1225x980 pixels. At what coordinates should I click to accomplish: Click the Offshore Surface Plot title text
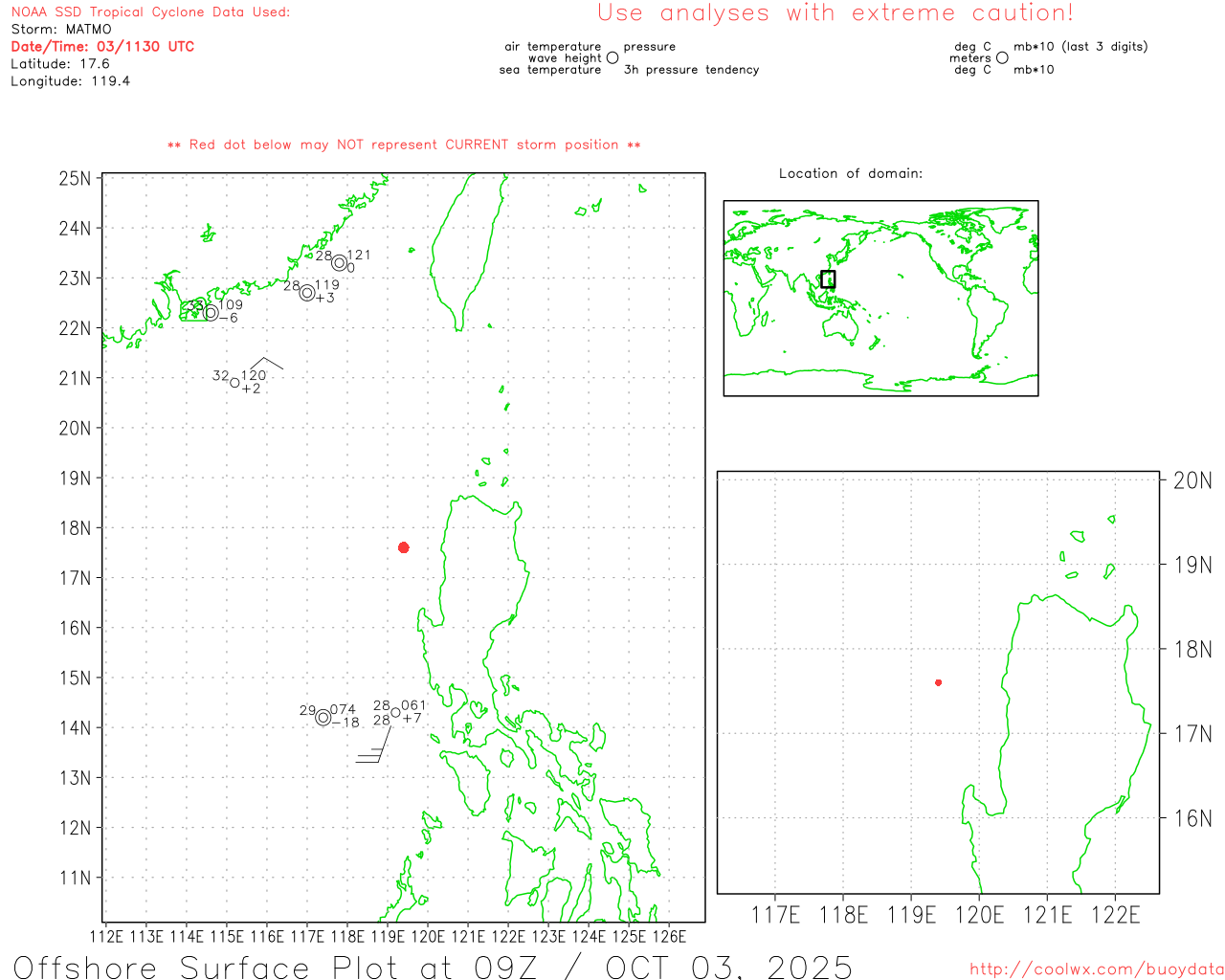(x=433, y=967)
